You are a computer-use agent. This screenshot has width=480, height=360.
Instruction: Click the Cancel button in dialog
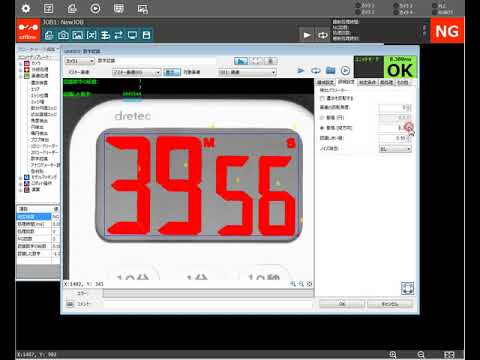(x=390, y=304)
